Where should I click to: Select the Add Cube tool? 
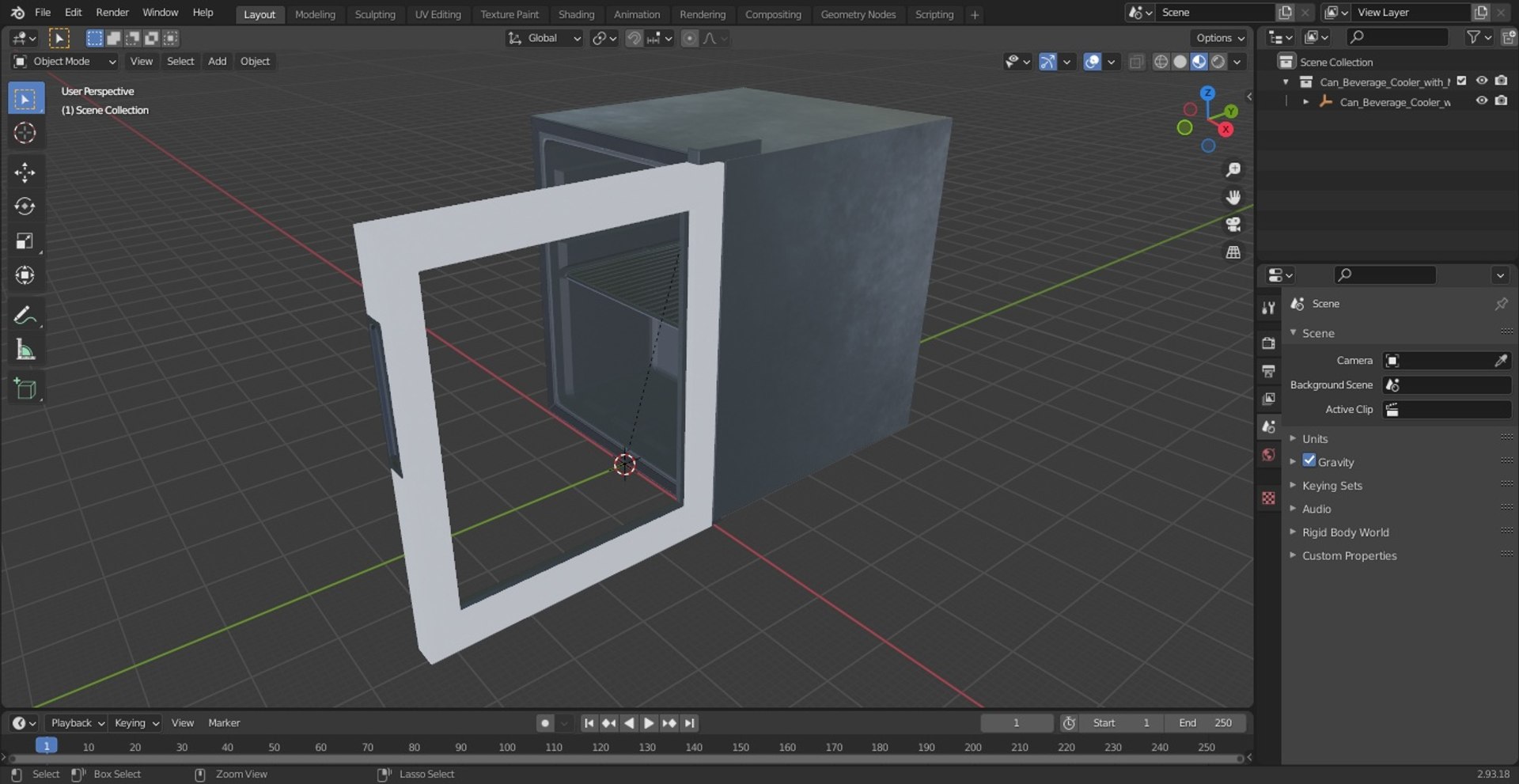(25, 388)
